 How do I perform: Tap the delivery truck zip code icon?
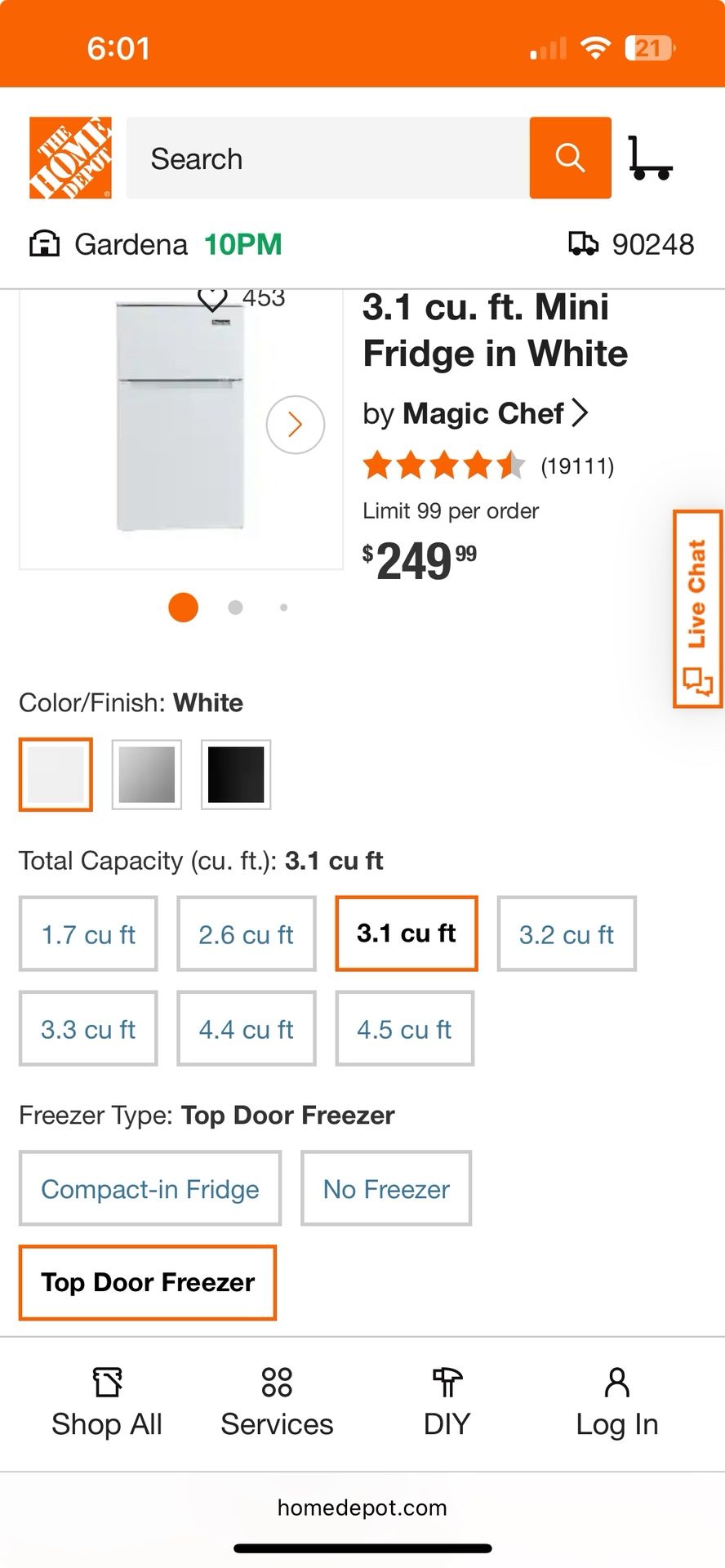click(583, 243)
